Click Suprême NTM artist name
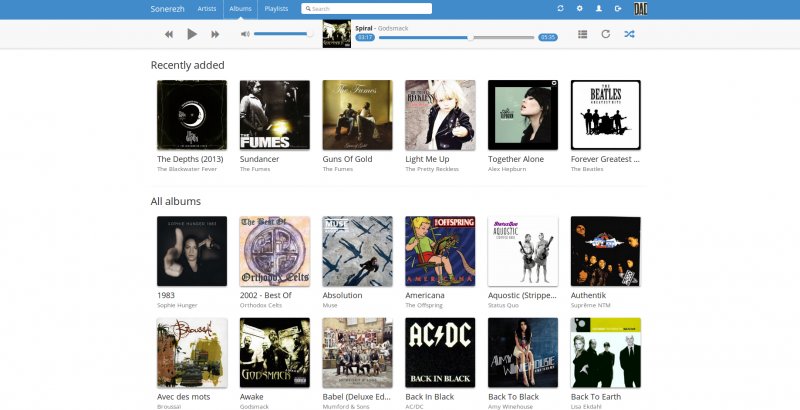Viewport: 800px width, 410px height. point(590,305)
